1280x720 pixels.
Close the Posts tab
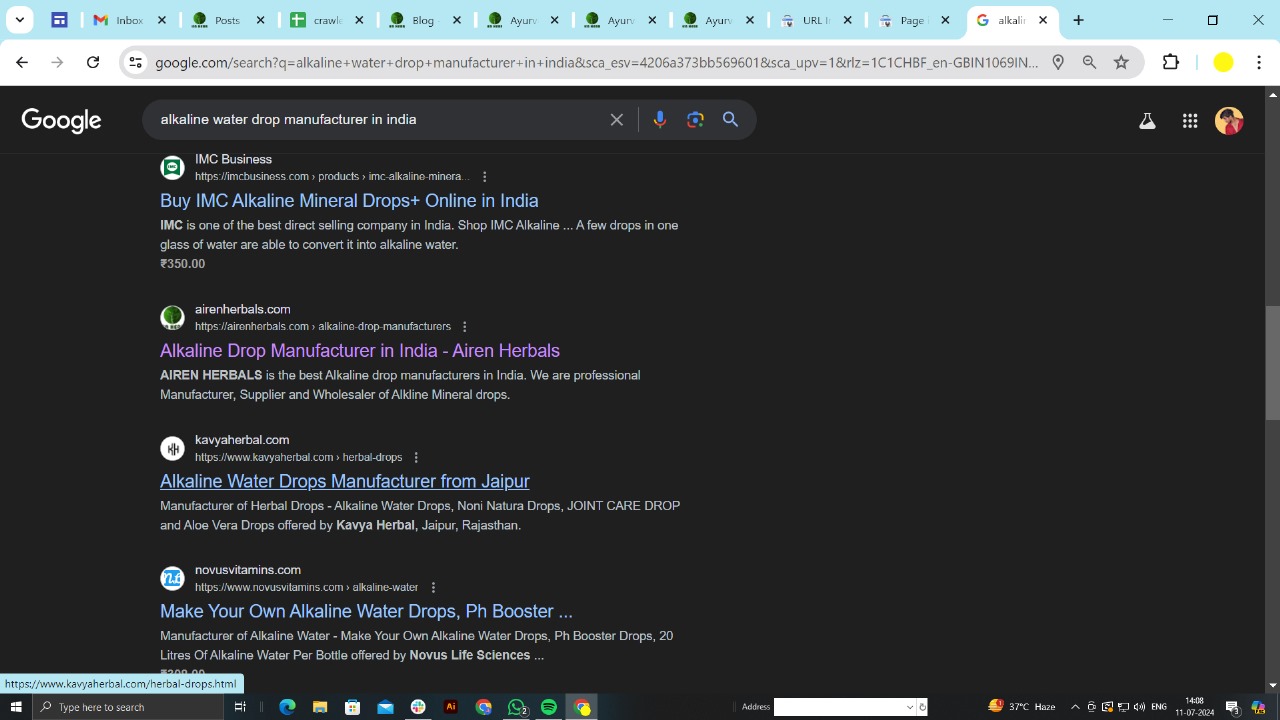(261, 20)
